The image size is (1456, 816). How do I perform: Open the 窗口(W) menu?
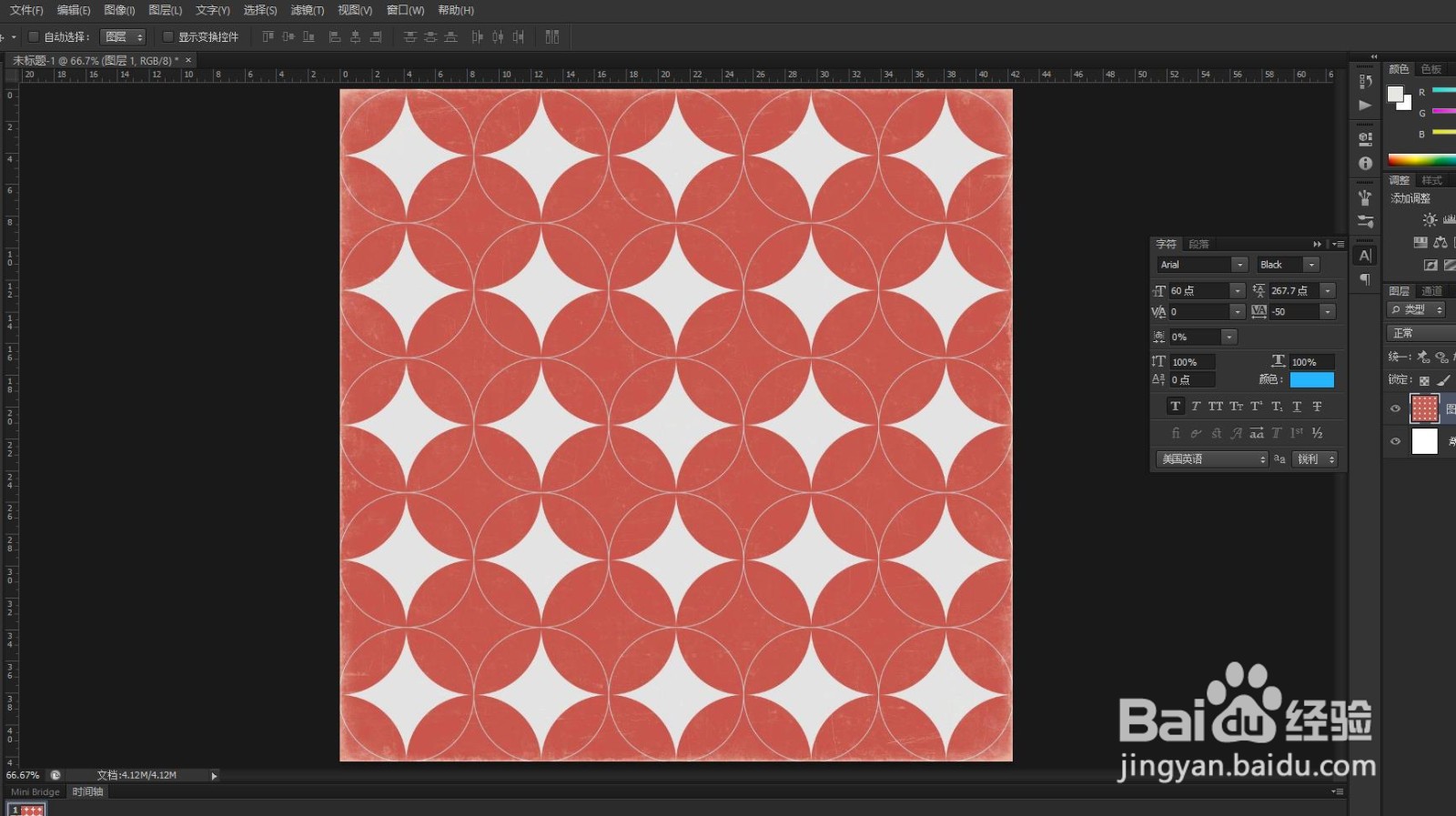[x=405, y=10]
